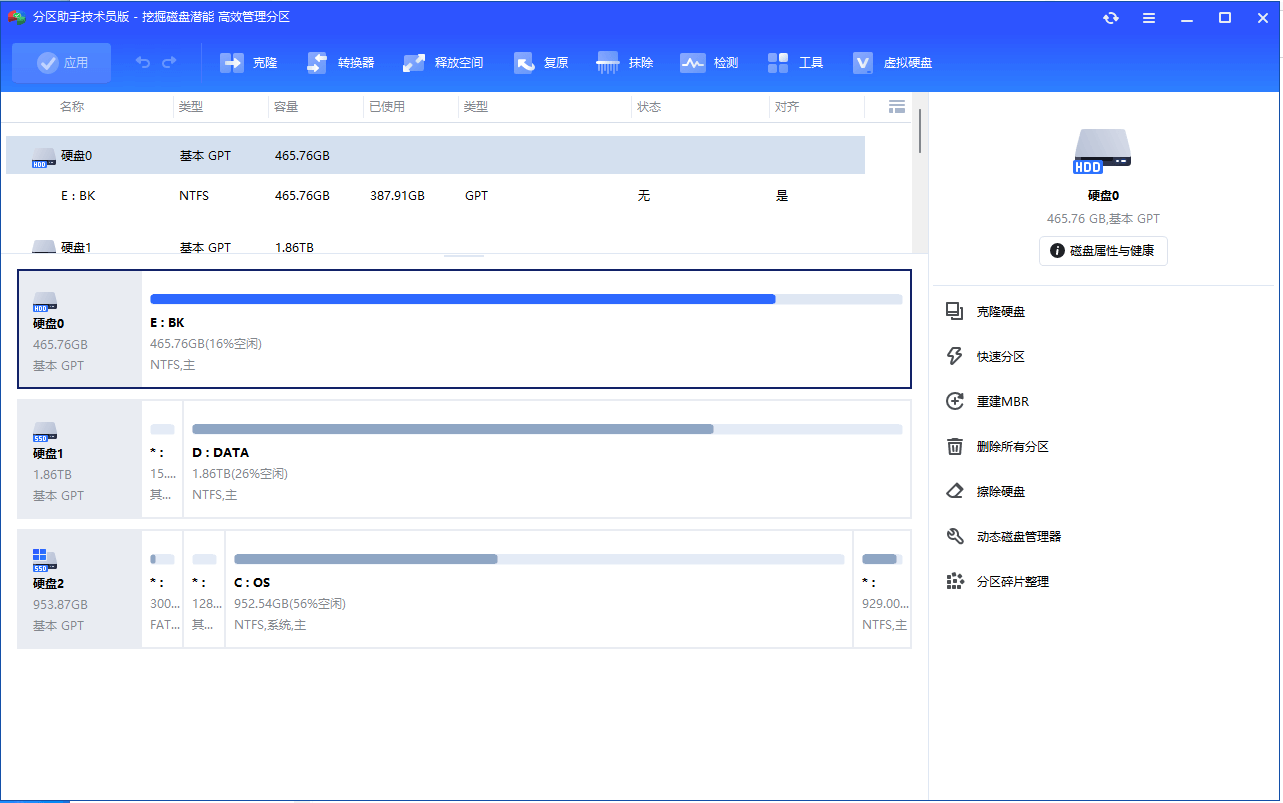Open the Tools (工具) menu icon
Screen dimensions: 1283x803
tap(779, 63)
